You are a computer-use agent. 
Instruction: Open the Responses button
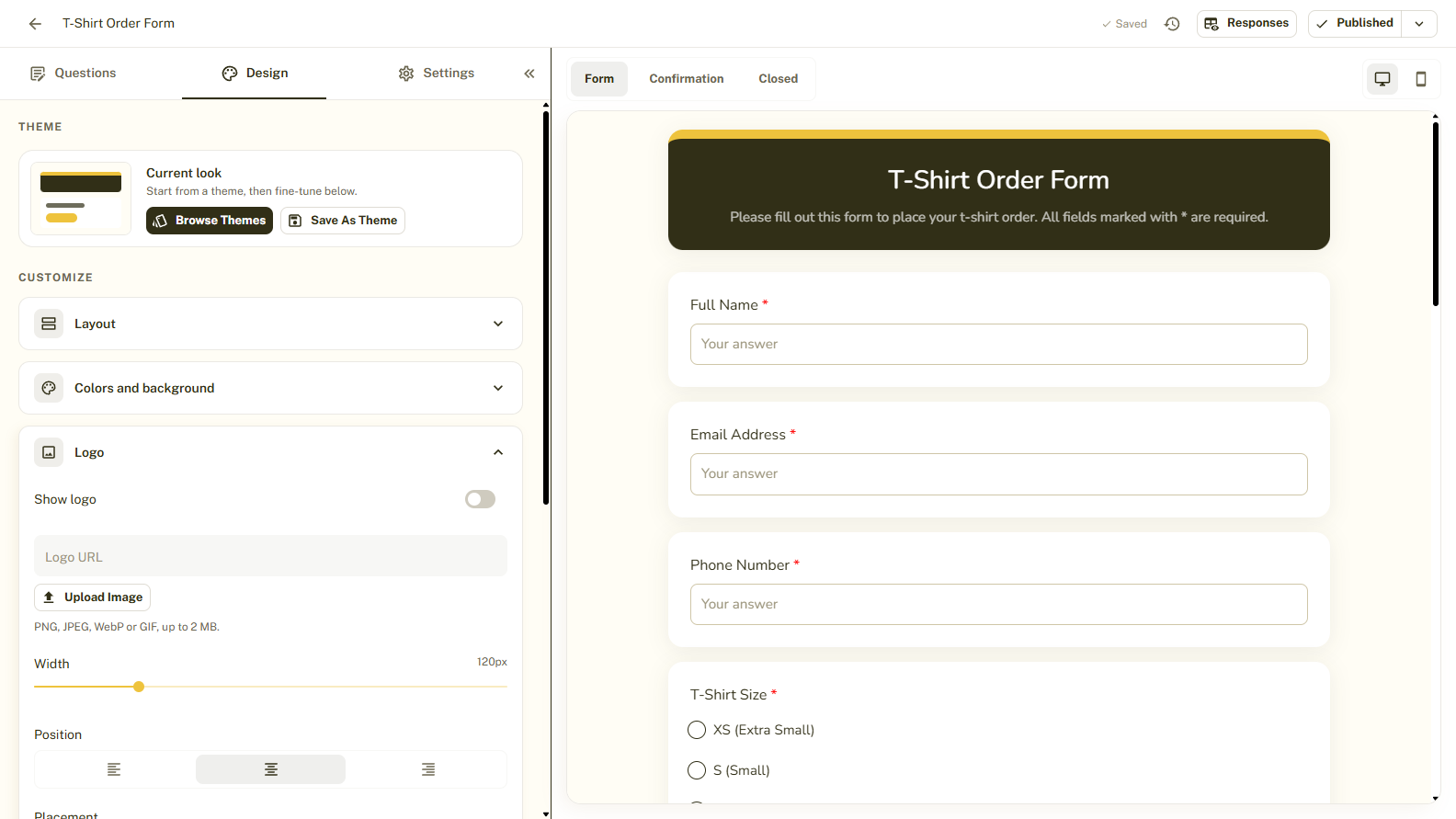(x=1246, y=24)
